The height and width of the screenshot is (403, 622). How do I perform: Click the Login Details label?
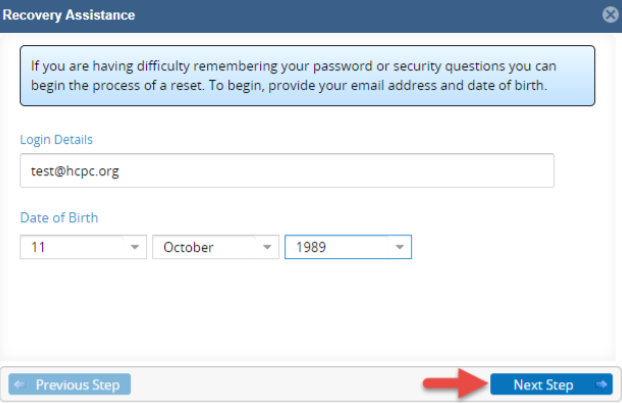pyautogui.click(x=56, y=140)
